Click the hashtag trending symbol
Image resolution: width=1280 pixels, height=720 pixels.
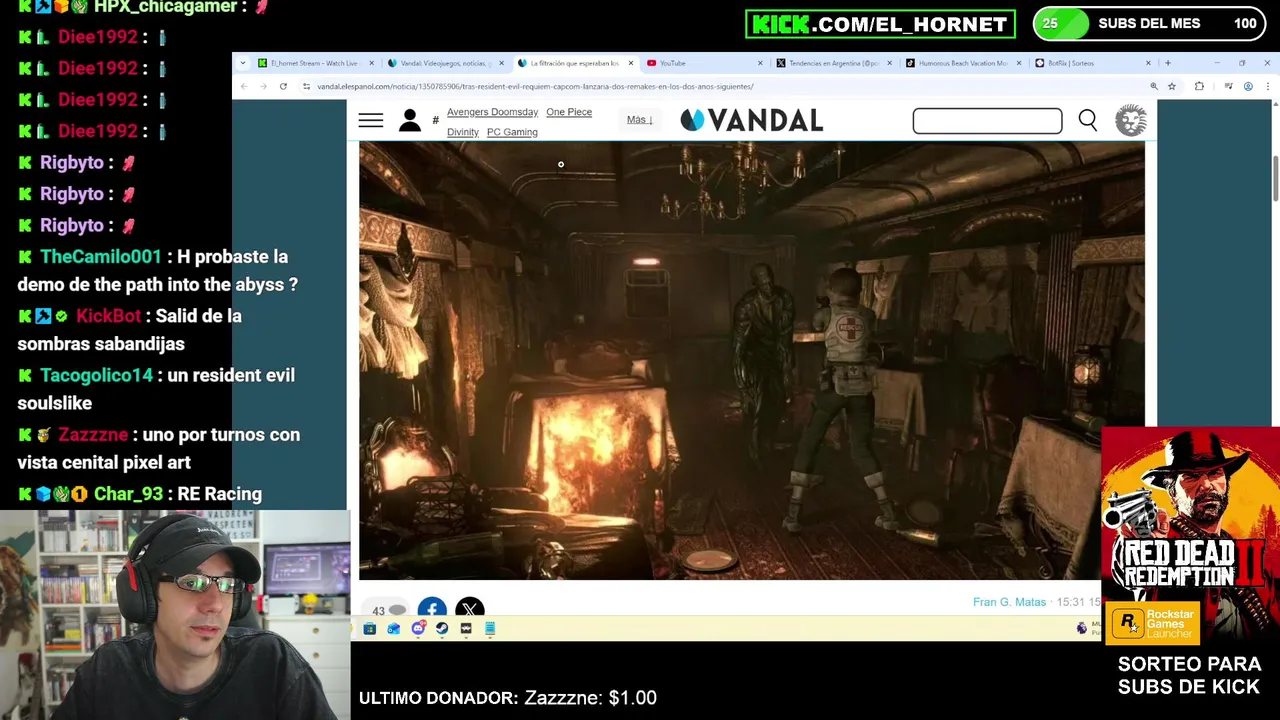(435, 121)
